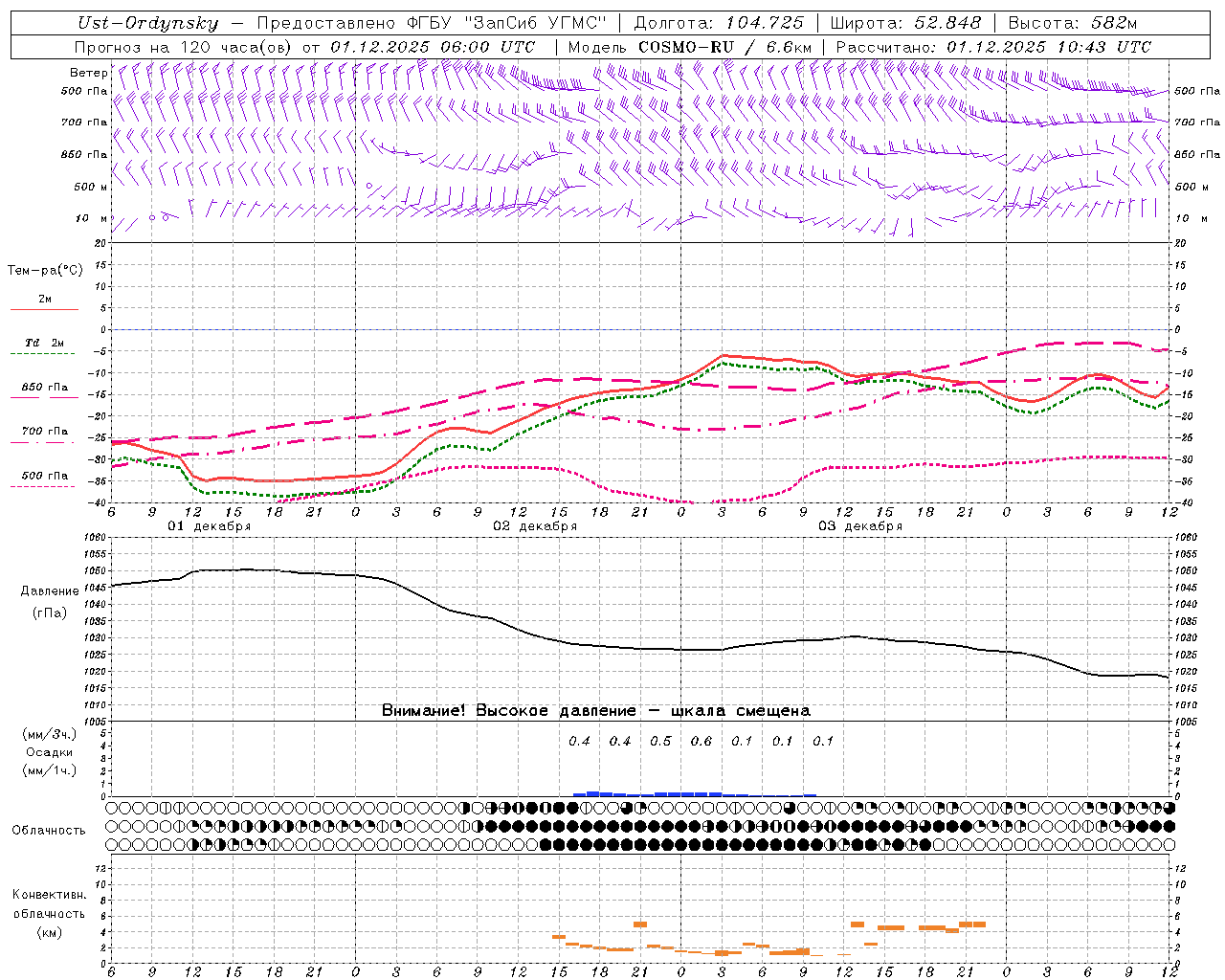Image resolution: width=1225 pixels, height=980 pixels.
Task: Click the "500 гПа" dotted-line temperature legend entry
Action: click(x=44, y=476)
